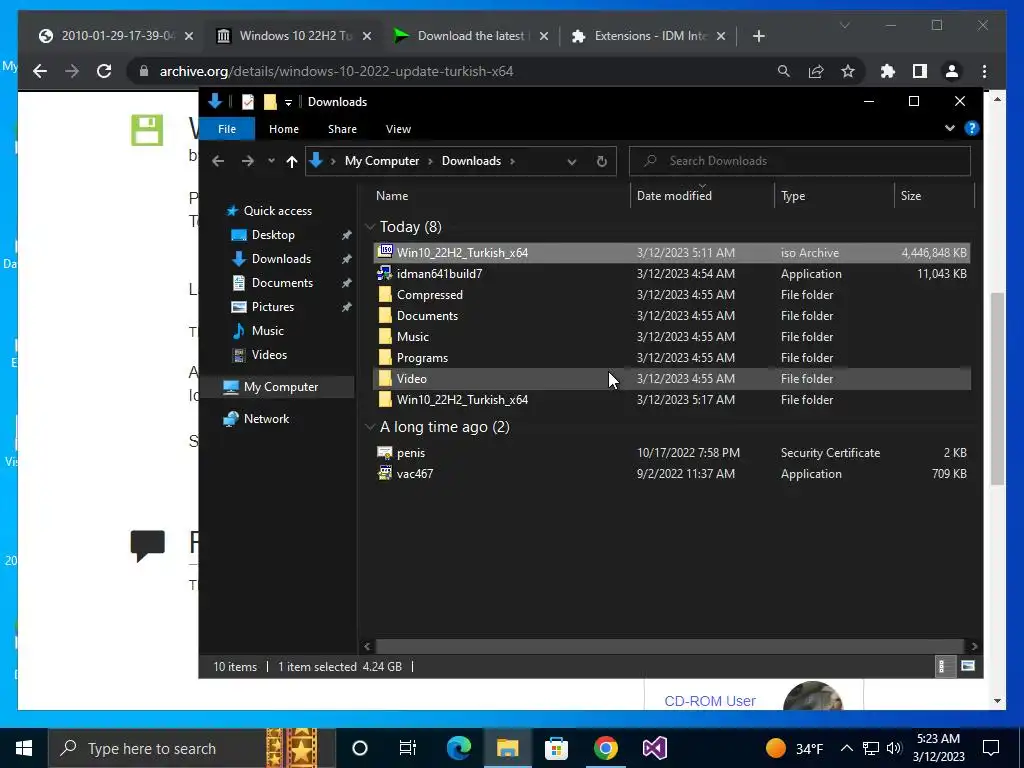
Task: Click the Forward arrow in File Explorer
Action: tap(248, 161)
